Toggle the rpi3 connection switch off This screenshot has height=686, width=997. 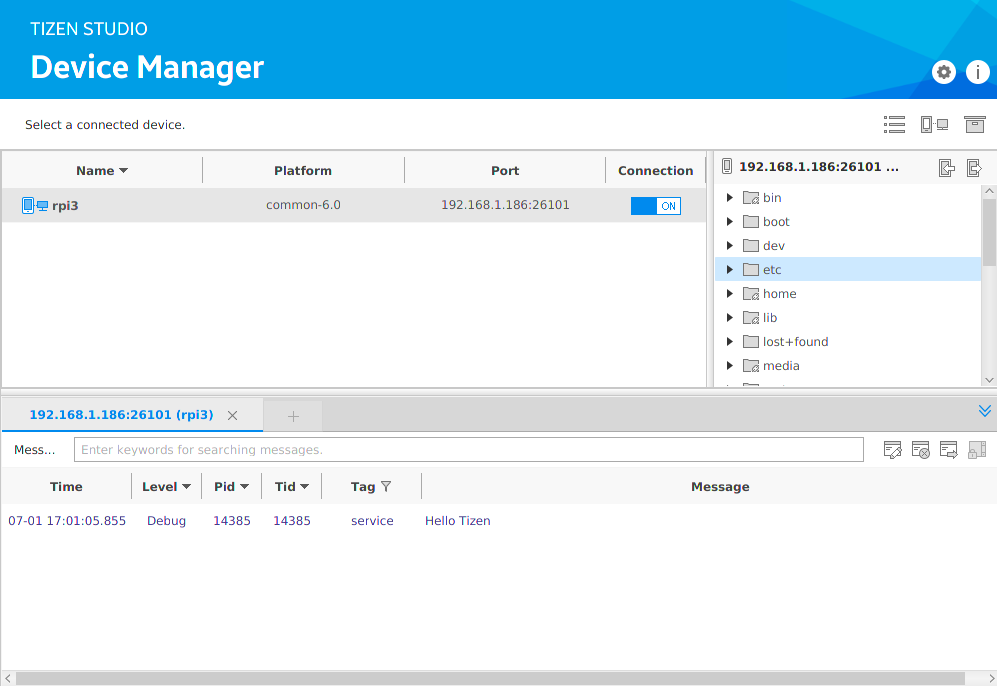pyautogui.click(x=655, y=205)
